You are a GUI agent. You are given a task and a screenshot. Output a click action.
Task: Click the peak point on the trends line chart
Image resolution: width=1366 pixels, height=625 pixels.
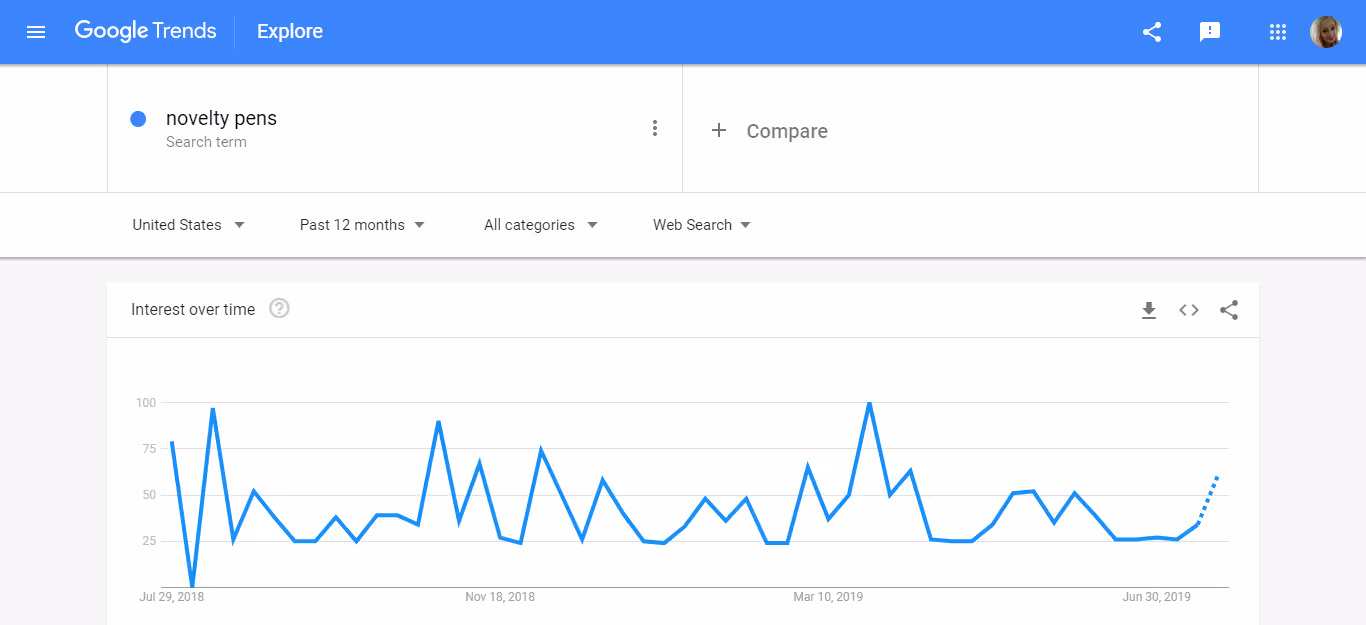pyautogui.click(x=868, y=403)
